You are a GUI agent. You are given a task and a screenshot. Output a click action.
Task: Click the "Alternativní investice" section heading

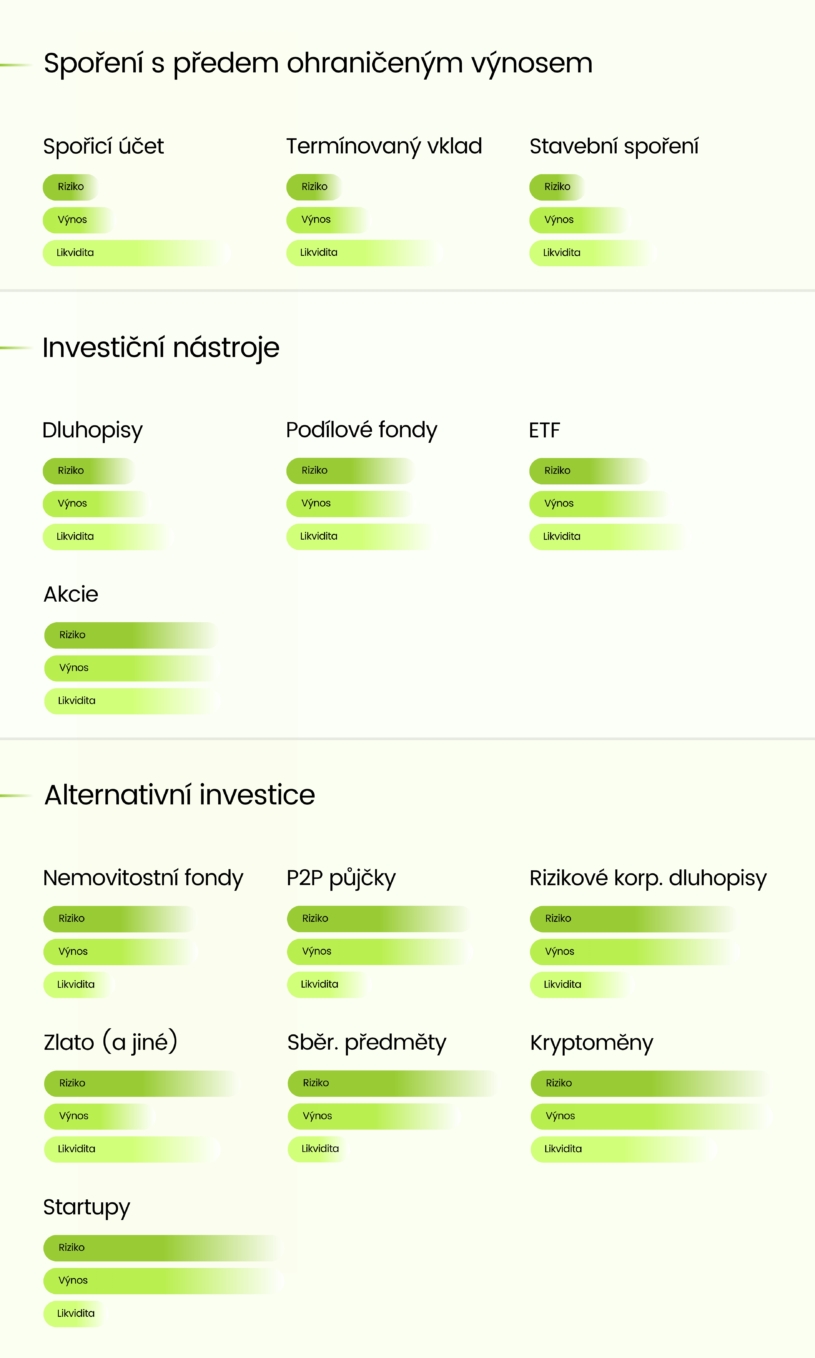click(180, 795)
